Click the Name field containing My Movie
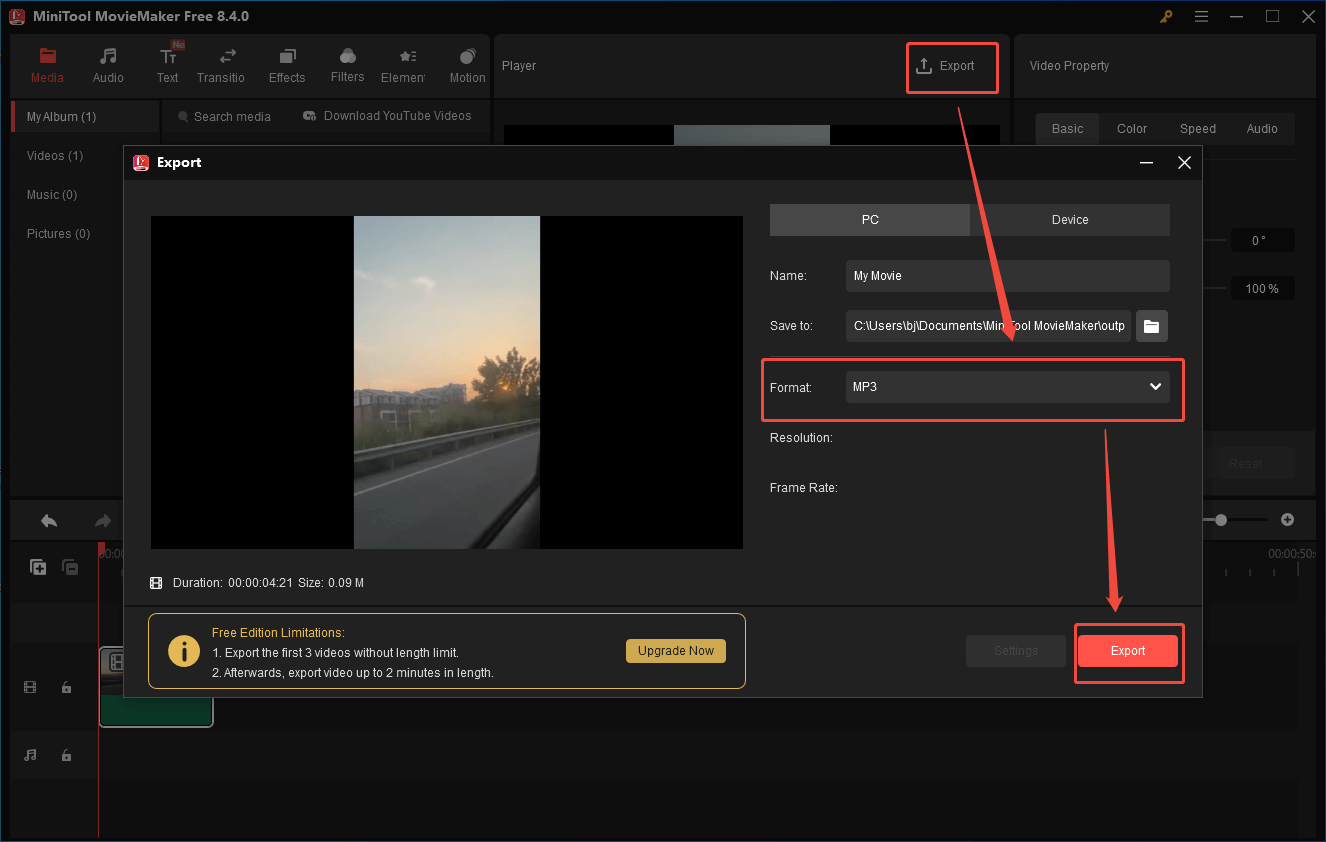Viewport: 1326px width, 842px height. (x=1006, y=275)
